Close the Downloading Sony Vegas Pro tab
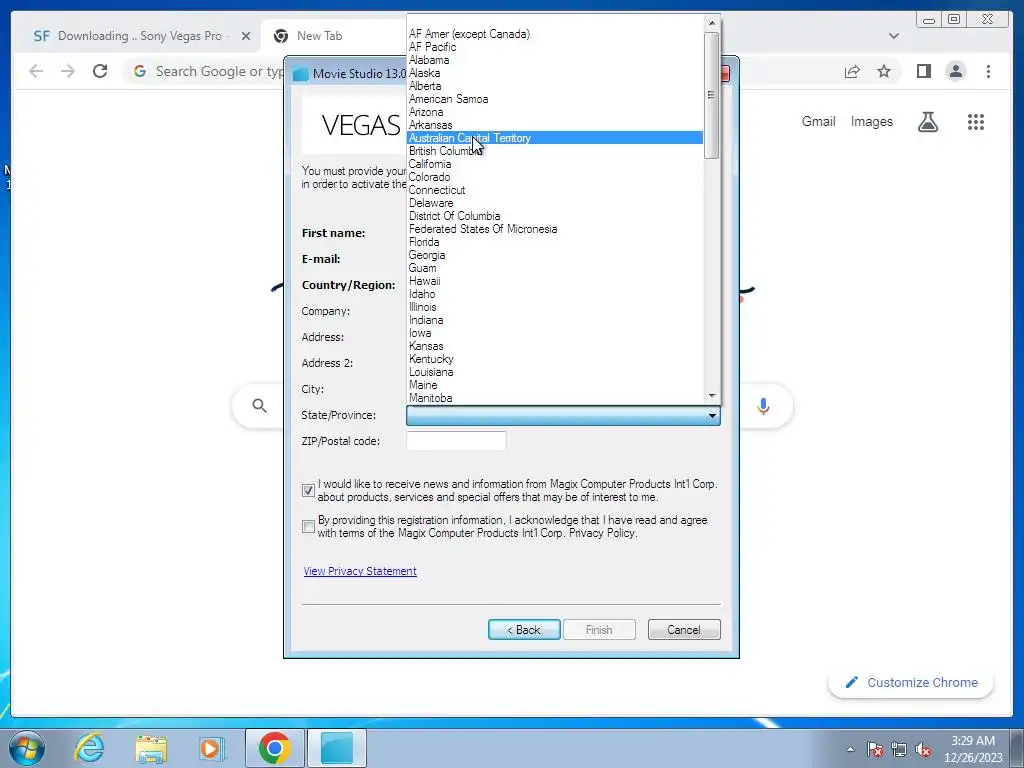This screenshot has width=1024, height=768. 246,36
